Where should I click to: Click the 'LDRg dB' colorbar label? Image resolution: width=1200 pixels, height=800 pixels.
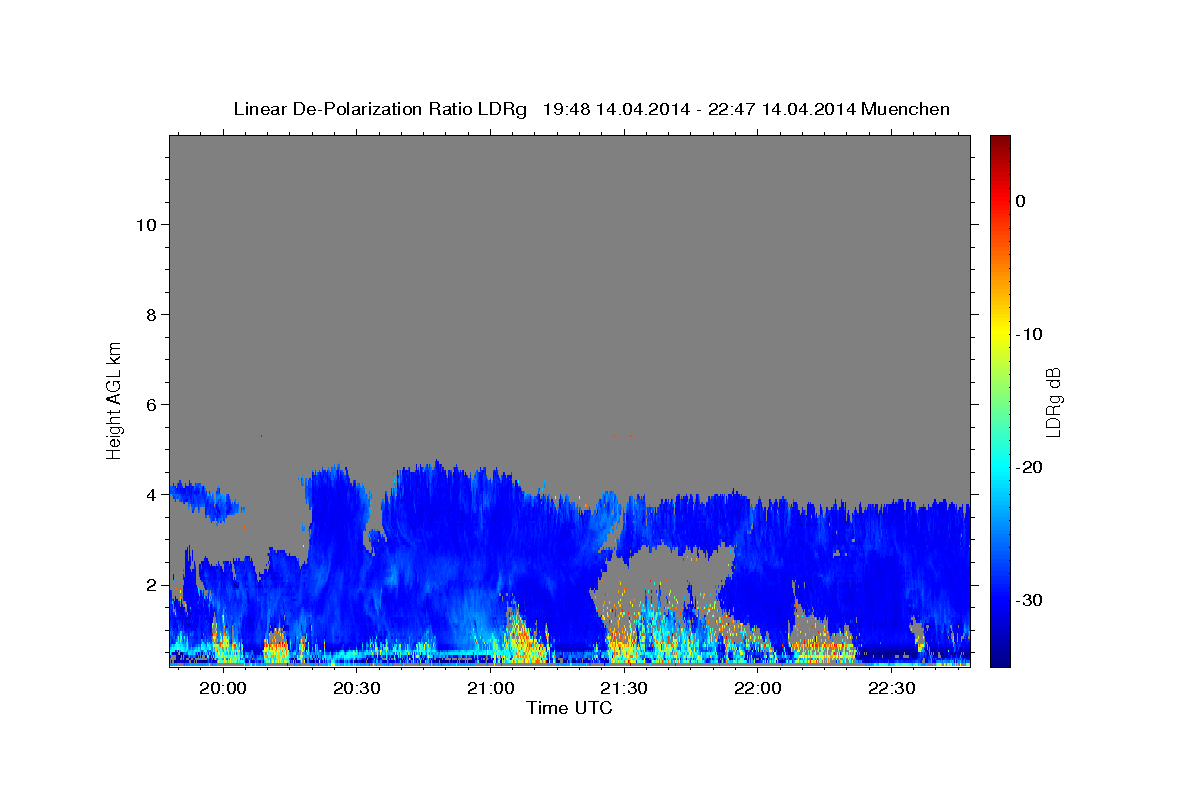[x=1052, y=401]
